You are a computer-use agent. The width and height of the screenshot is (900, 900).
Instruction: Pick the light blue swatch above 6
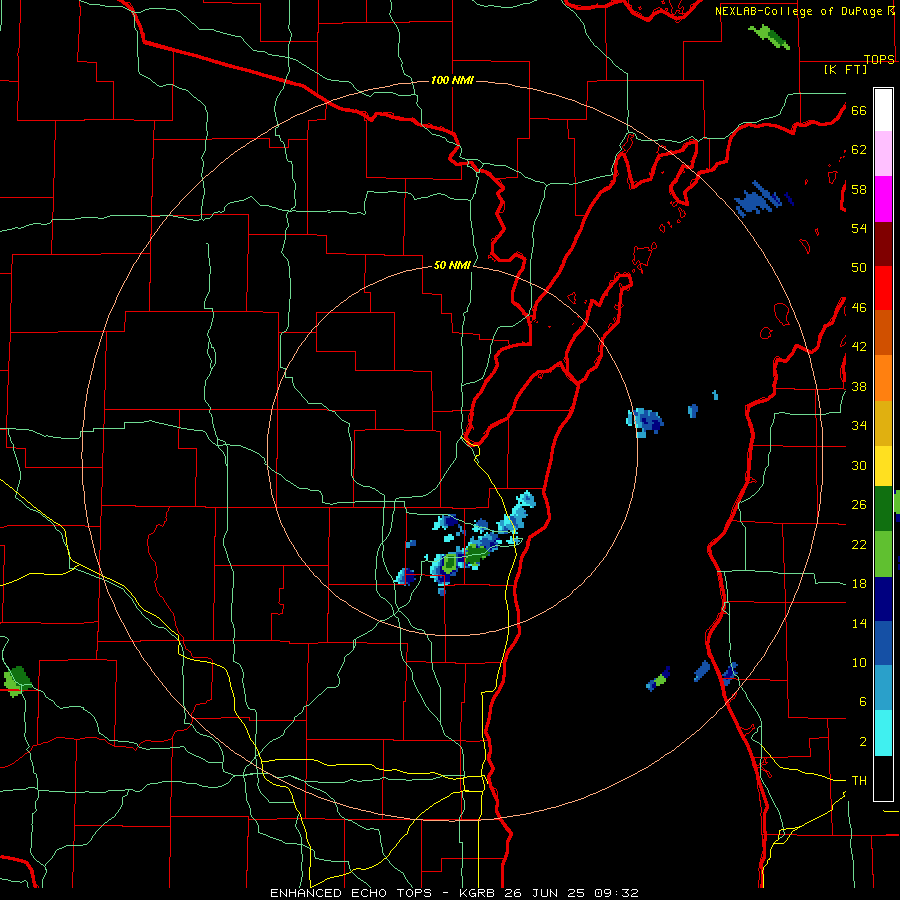(x=883, y=688)
